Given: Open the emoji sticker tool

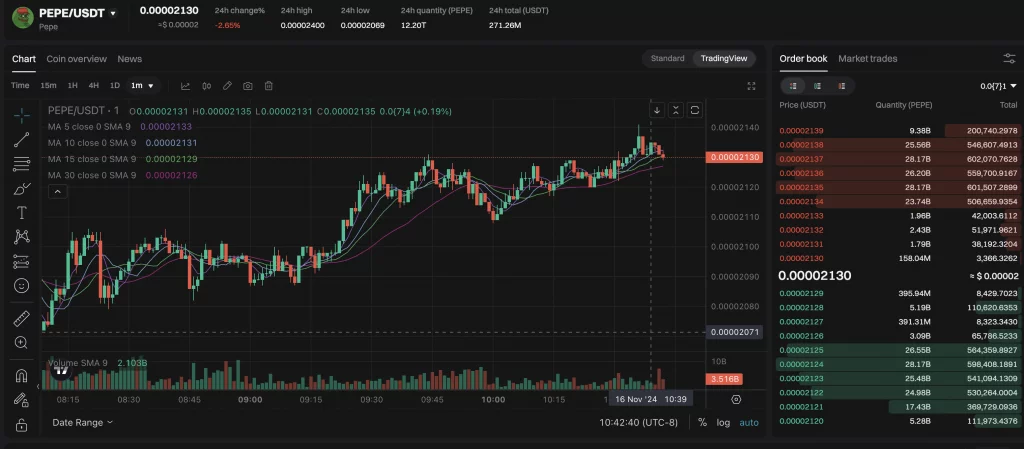Looking at the screenshot, I should pyautogui.click(x=22, y=286).
